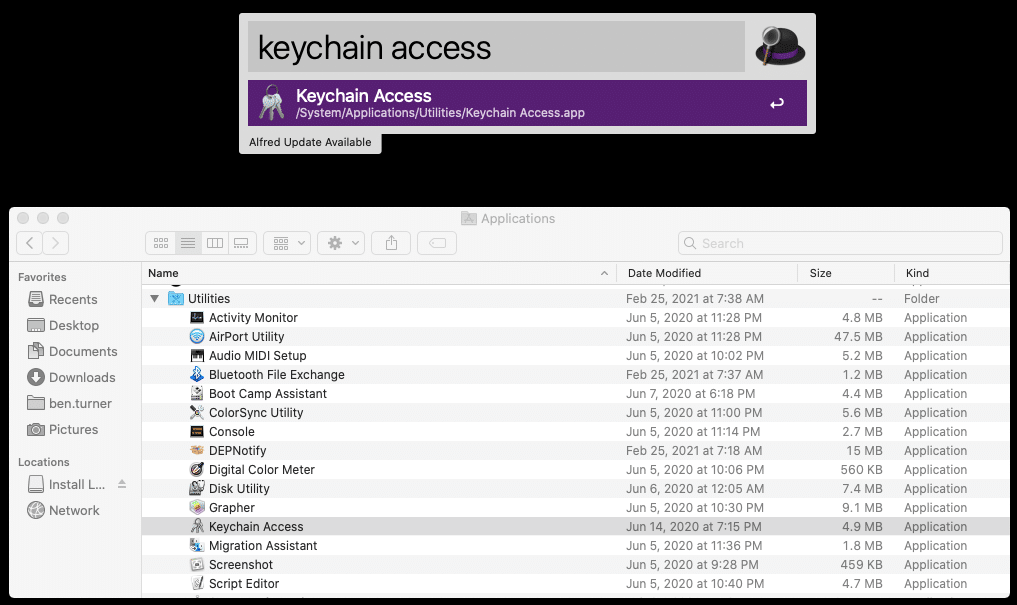Go forward in Finder navigation
The width and height of the screenshot is (1017, 605).
tap(56, 243)
